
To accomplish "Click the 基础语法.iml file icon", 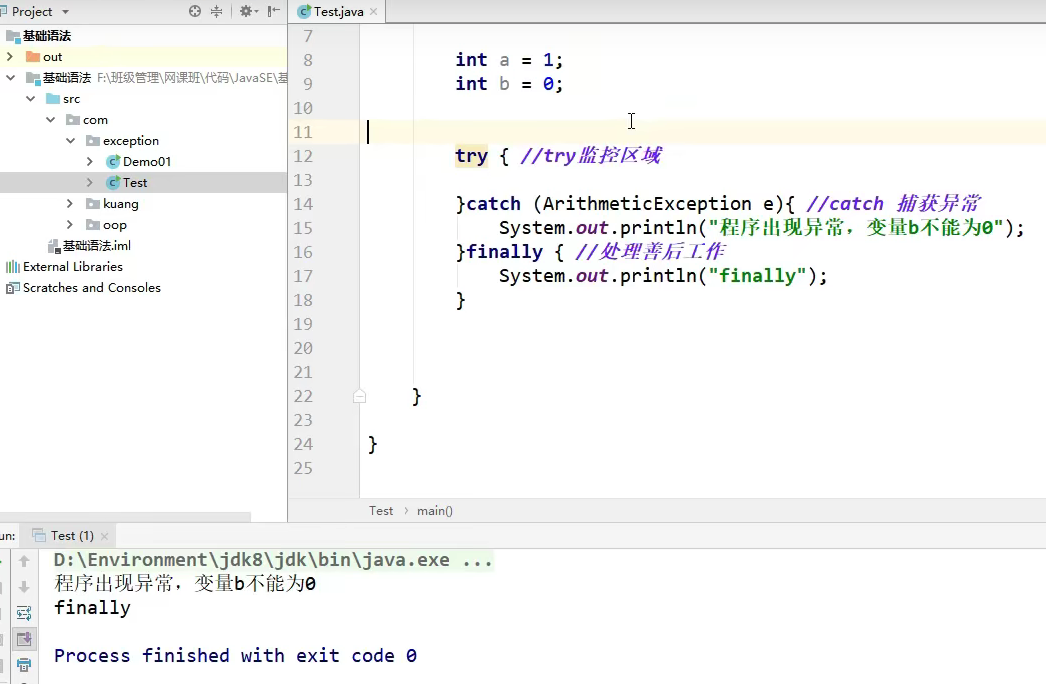I will point(54,246).
